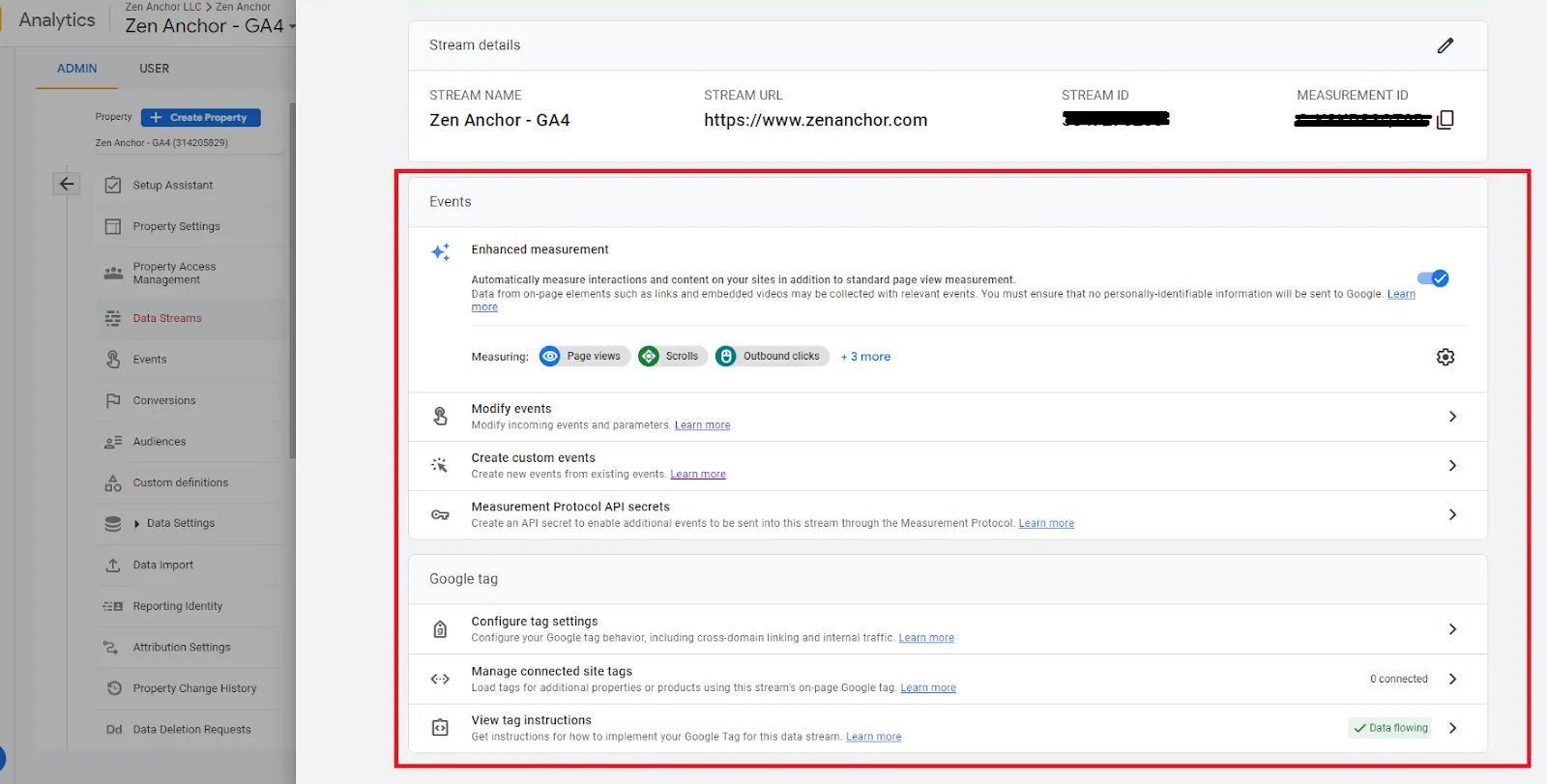The width and height of the screenshot is (1547, 784).
Task: Select Data Streams in sidebar
Action: 167,318
